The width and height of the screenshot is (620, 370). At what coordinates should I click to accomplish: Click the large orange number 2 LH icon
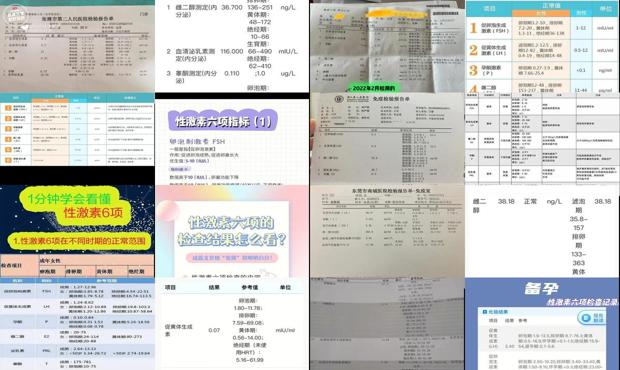tap(473, 50)
